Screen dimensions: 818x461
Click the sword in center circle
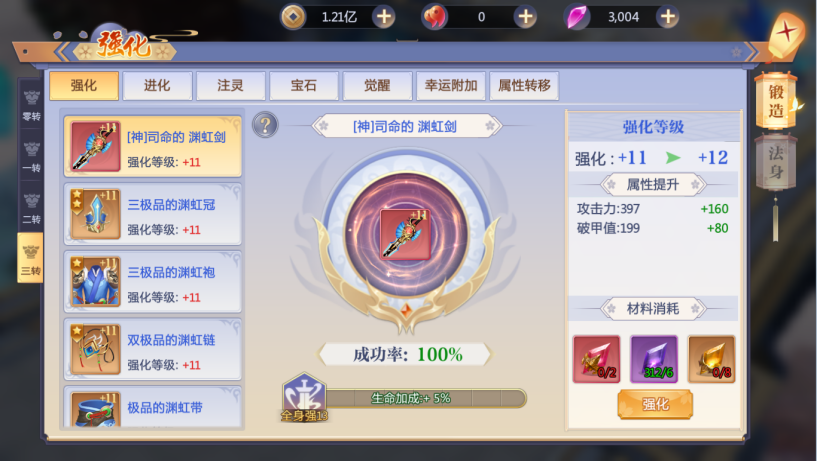click(405, 235)
